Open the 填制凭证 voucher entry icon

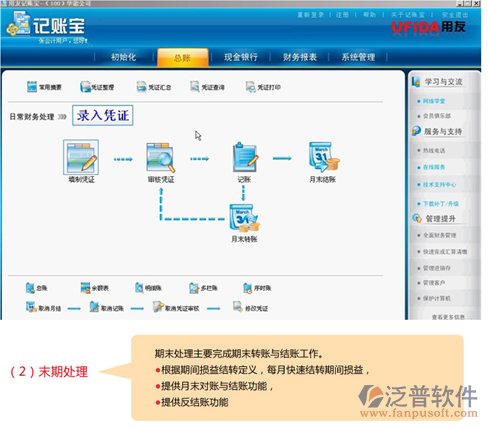coord(81,157)
